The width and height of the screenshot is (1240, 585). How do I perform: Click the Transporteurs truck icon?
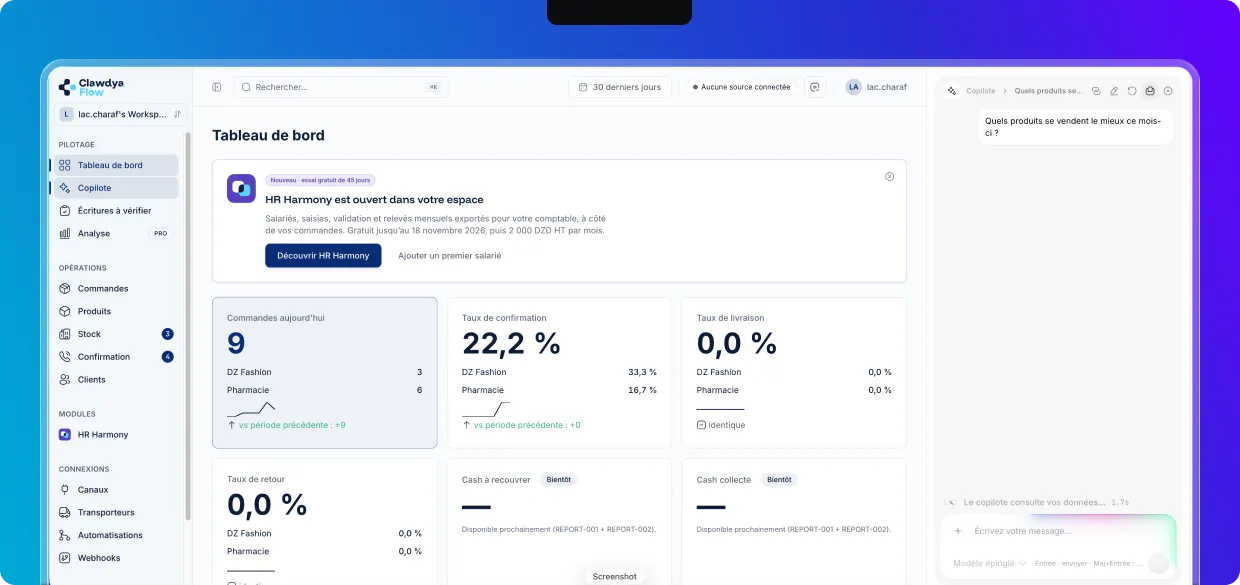(x=65, y=513)
